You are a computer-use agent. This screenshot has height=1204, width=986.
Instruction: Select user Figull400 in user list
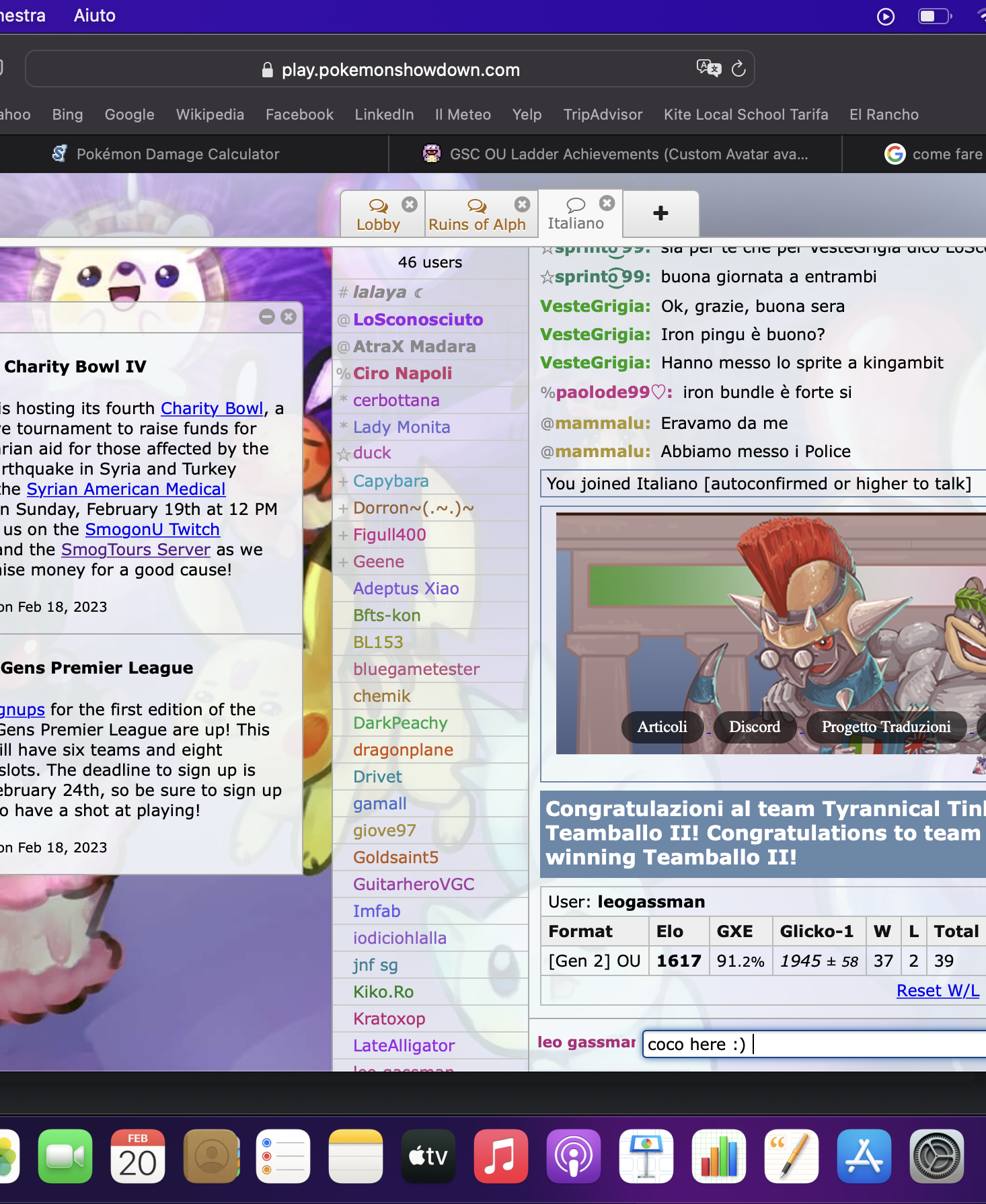coord(430,534)
